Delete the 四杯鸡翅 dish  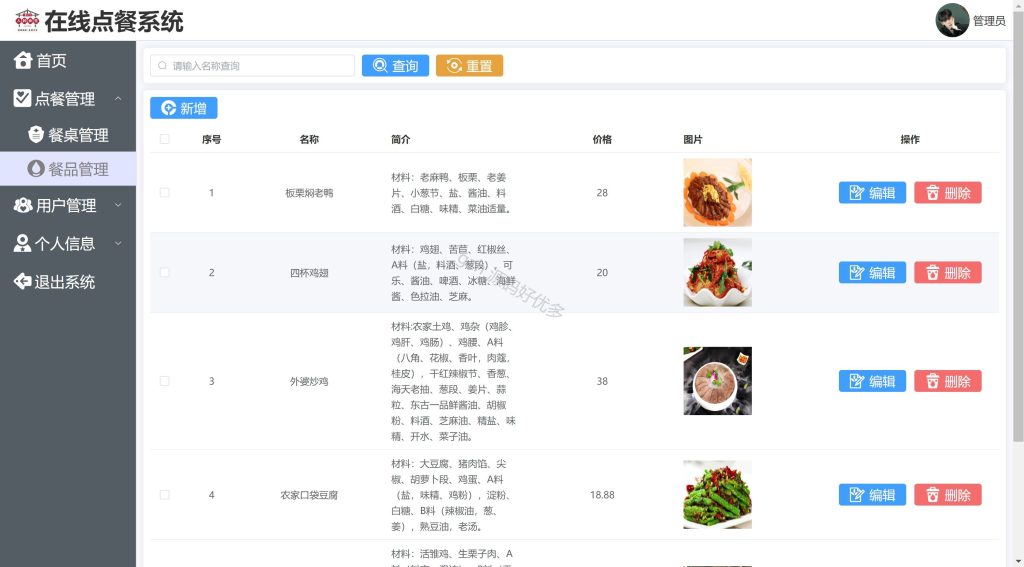pos(948,272)
